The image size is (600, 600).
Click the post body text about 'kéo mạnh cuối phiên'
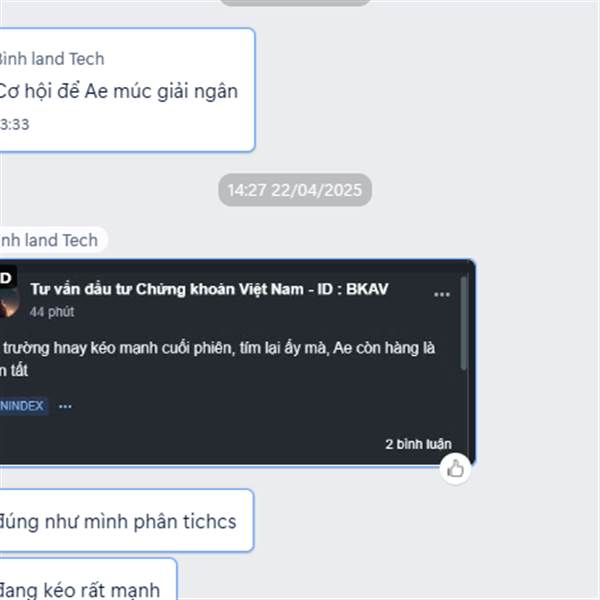(x=217, y=359)
